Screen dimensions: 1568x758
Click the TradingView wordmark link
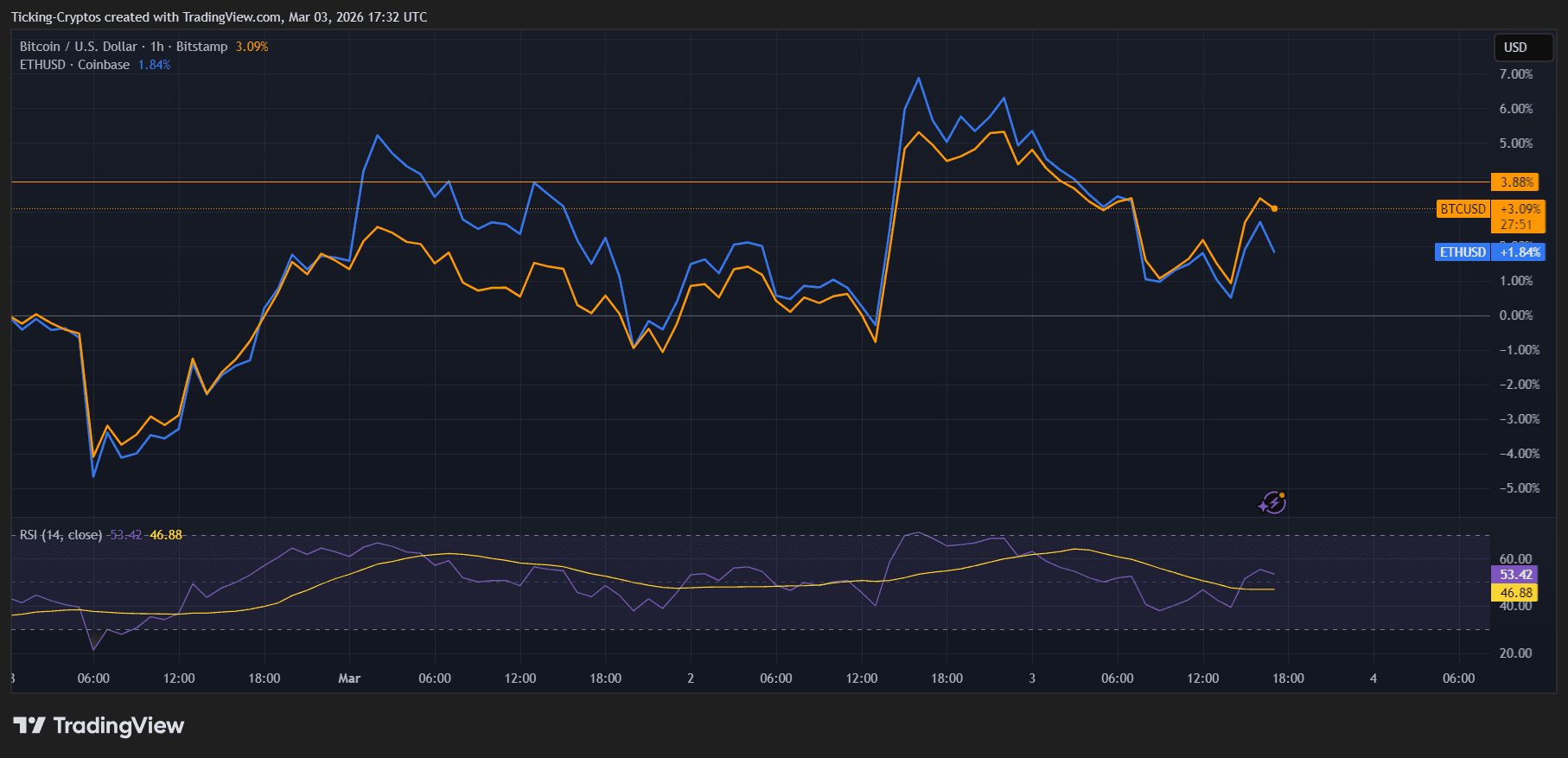[x=118, y=725]
